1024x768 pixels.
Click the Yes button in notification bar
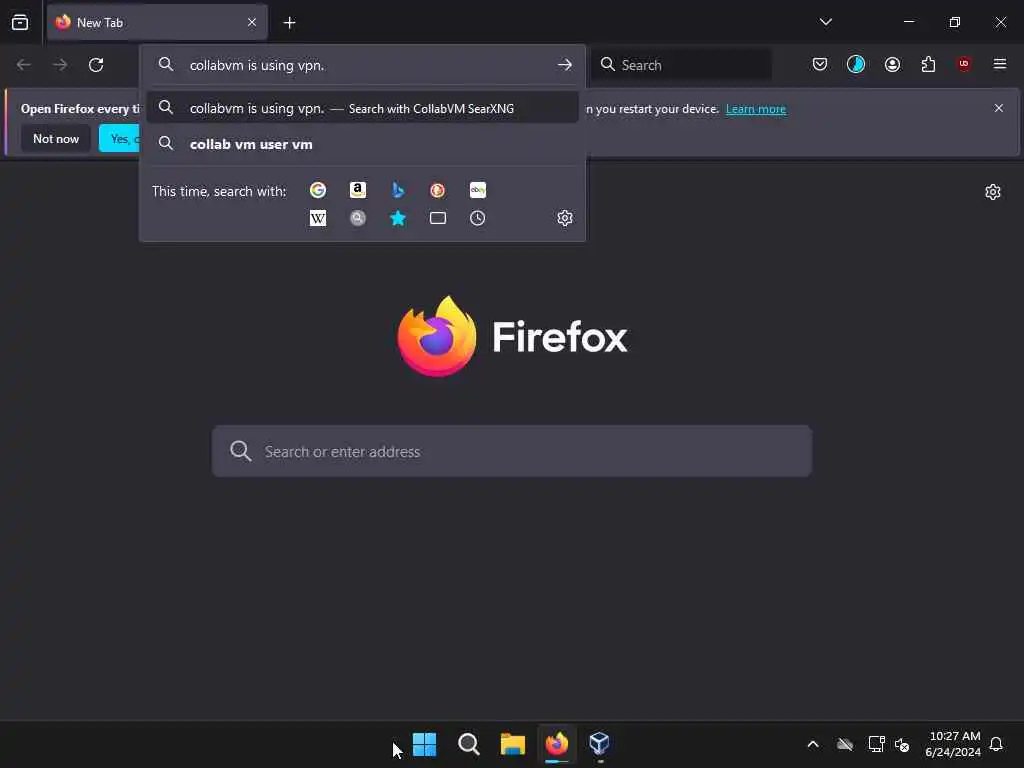[x=120, y=139]
